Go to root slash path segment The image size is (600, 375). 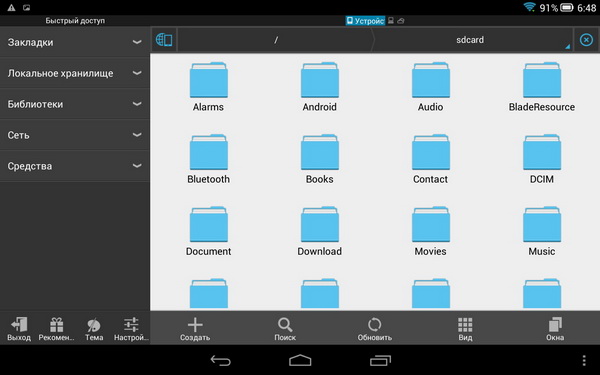276,40
